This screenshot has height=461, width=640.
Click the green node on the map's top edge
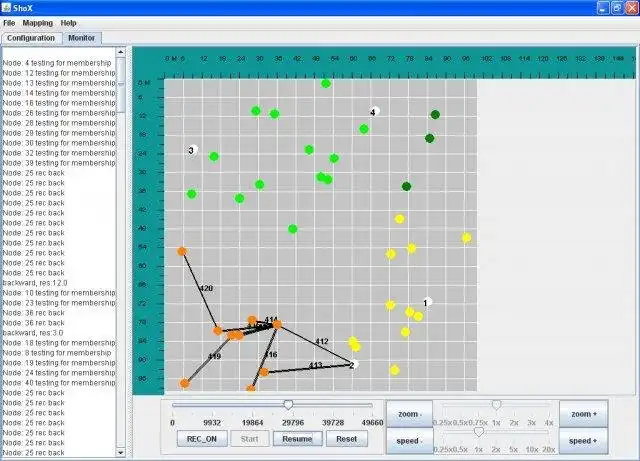pyautogui.click(x=326, y=83)
